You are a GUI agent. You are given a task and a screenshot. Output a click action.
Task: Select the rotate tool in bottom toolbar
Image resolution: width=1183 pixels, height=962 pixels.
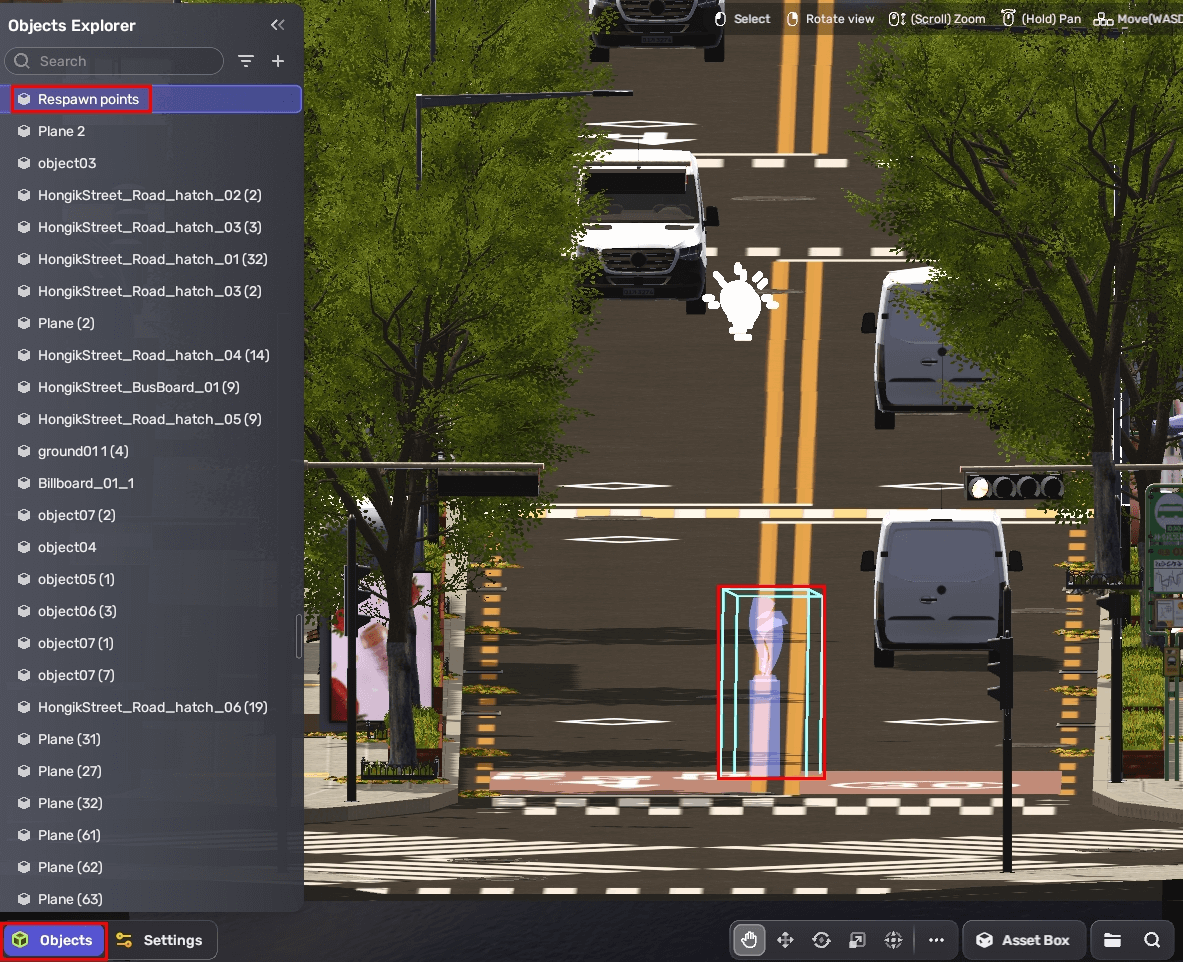tap(821, 940)
